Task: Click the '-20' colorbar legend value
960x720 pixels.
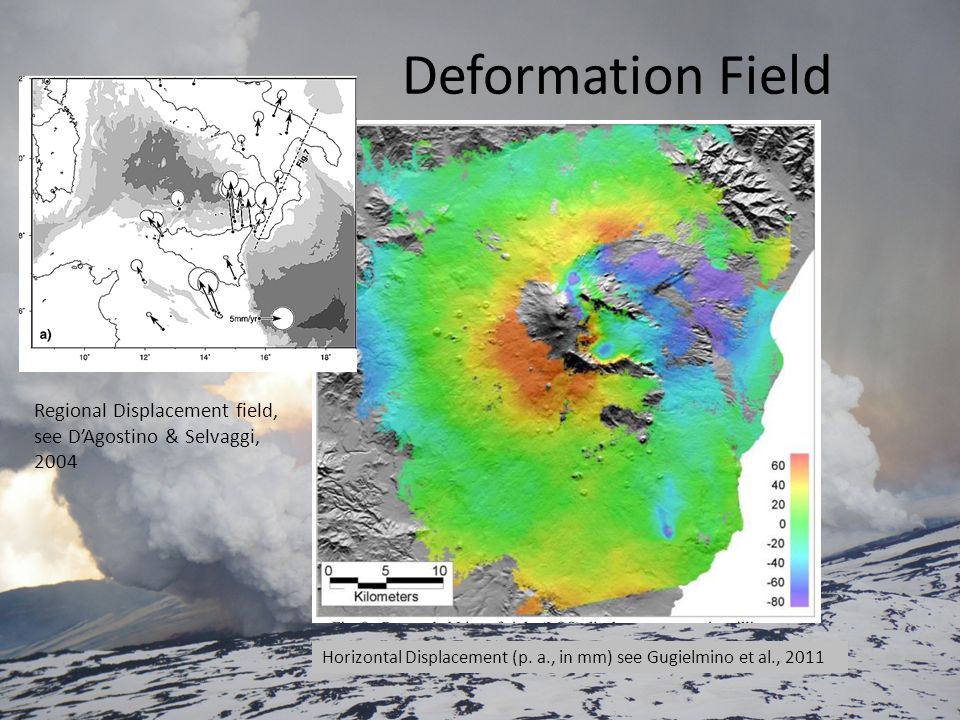Action: click(775, 543)
